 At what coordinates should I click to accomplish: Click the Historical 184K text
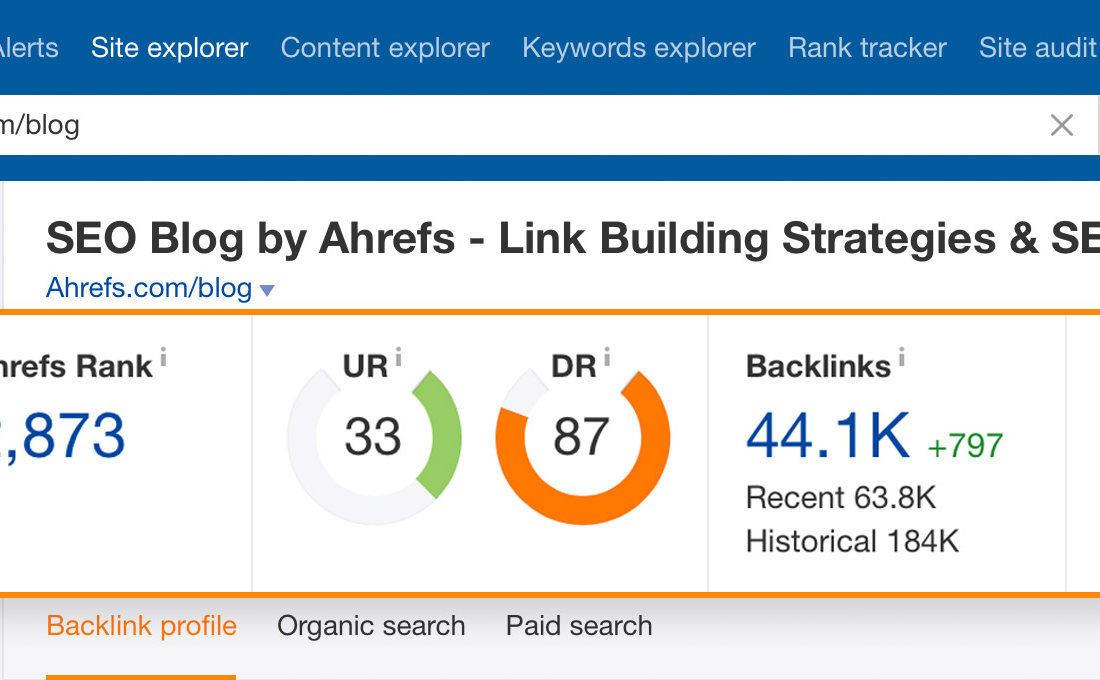[x=852, y=541]
